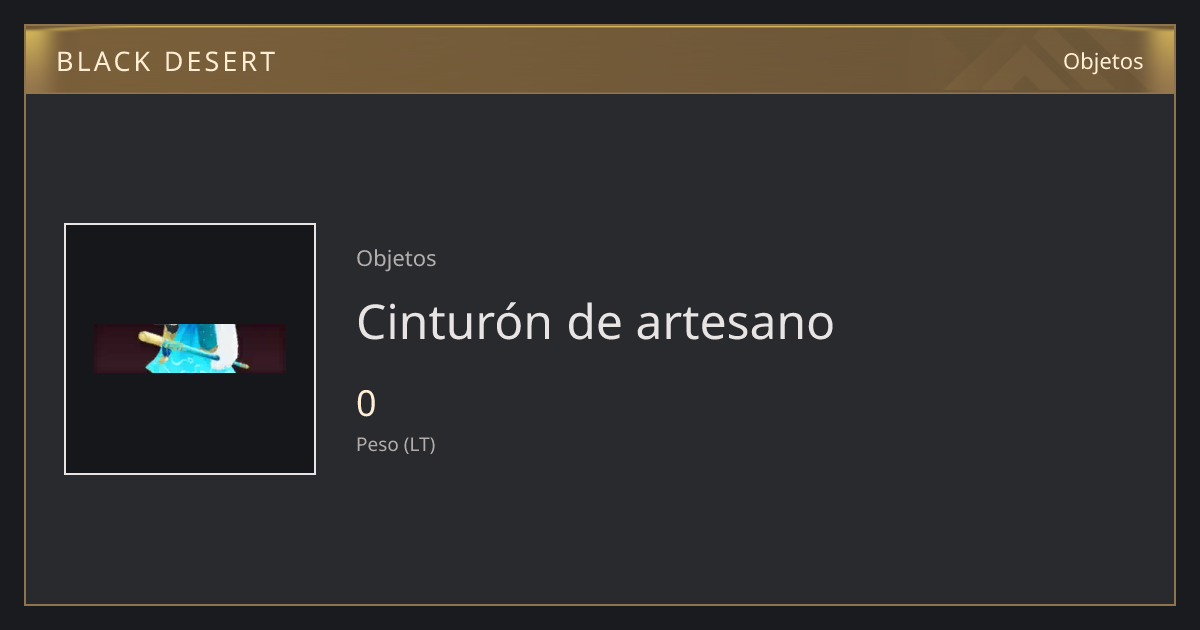Screen dimensions: 1200x630
Task: Click the Peso (LT) label
Action: [396, 444]
